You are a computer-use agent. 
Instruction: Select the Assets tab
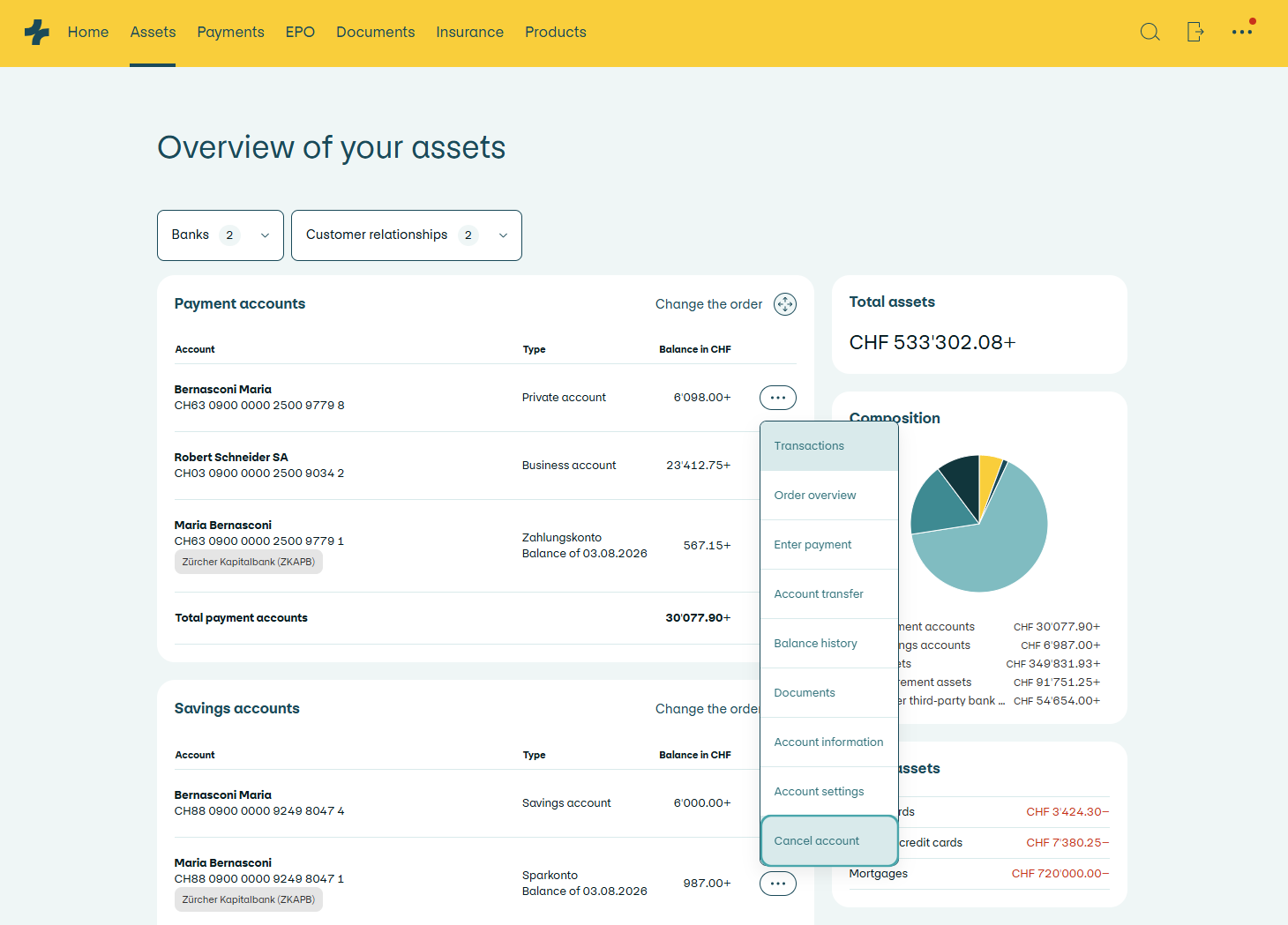point(153,33)
